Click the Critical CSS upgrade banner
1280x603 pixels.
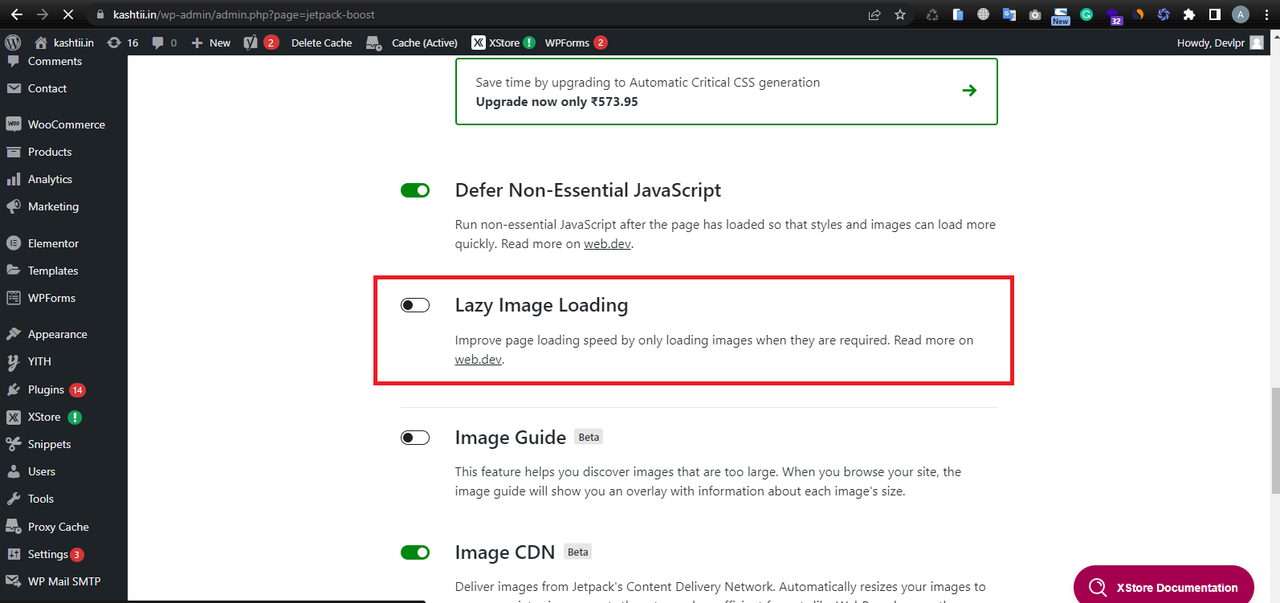pyautogui.click(x=726, y=91)
